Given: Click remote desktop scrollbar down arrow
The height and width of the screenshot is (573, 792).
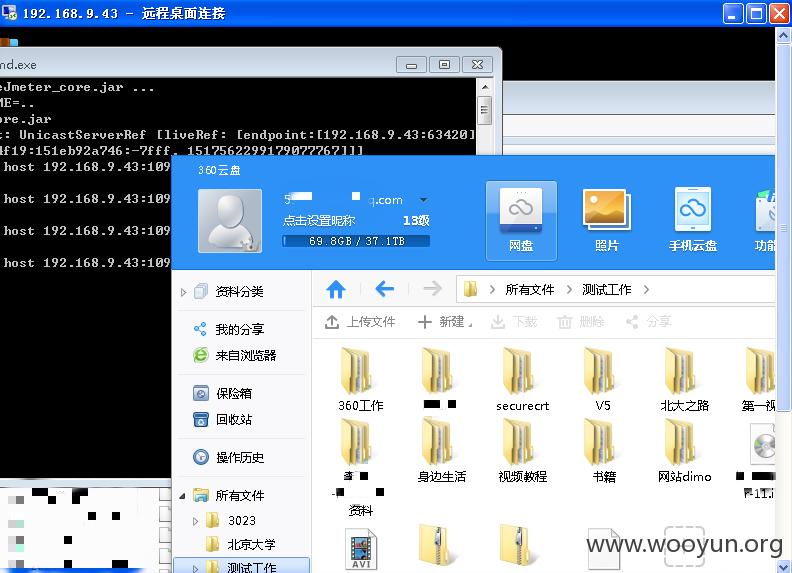Looking at the screenshot, I should 783,565.
